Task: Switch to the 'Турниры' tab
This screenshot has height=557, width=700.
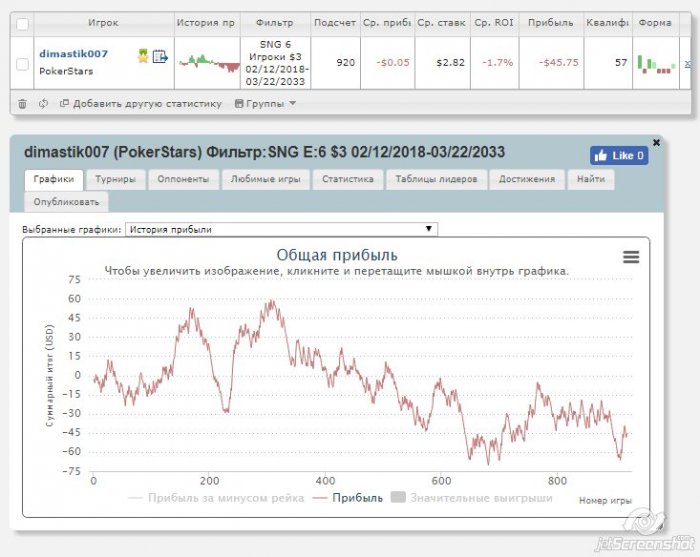Action: pyautogui.click(x=116, y=179)
